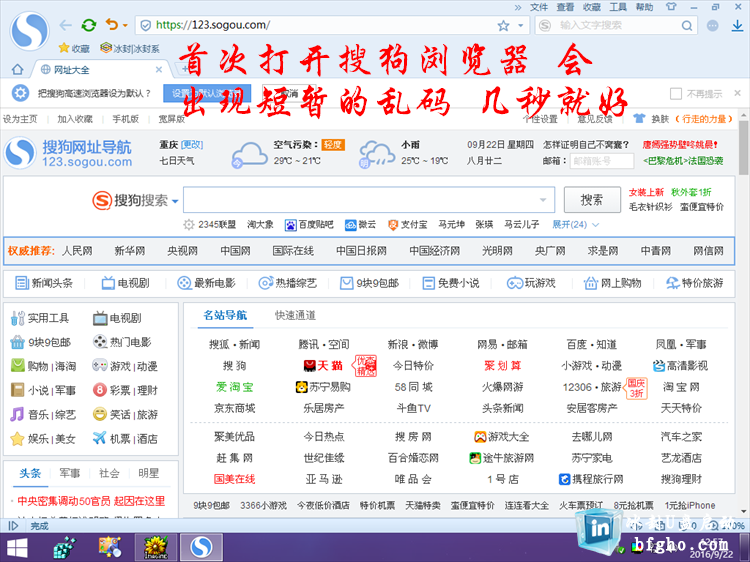Open the download manager icon

(738, 26)
